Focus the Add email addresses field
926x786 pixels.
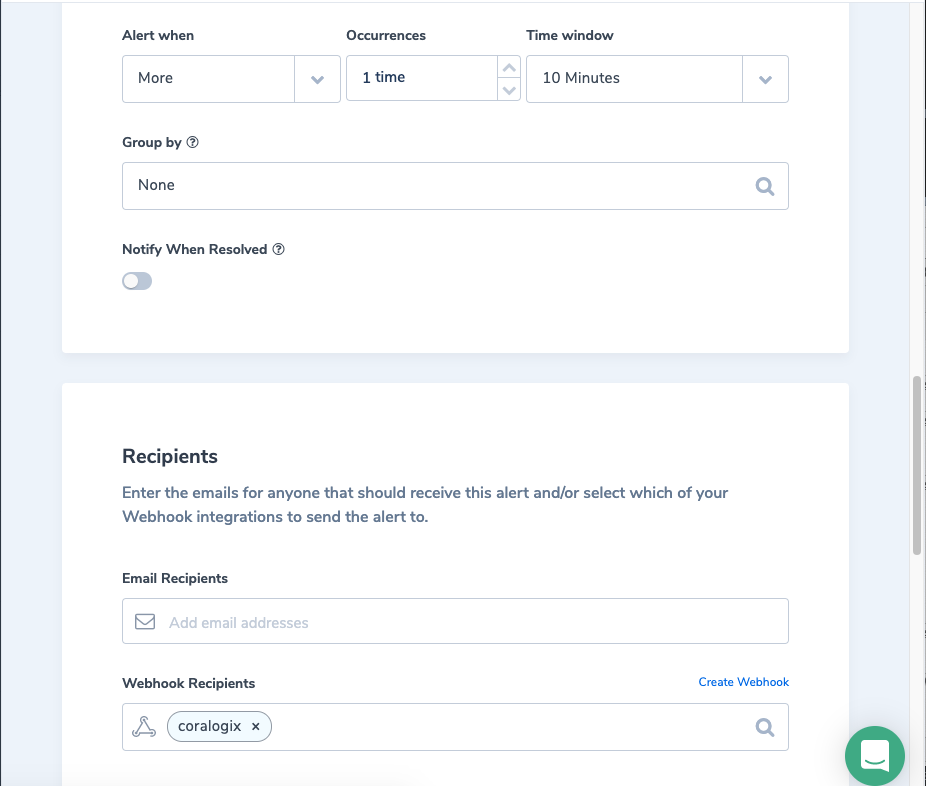click(470, 622)
